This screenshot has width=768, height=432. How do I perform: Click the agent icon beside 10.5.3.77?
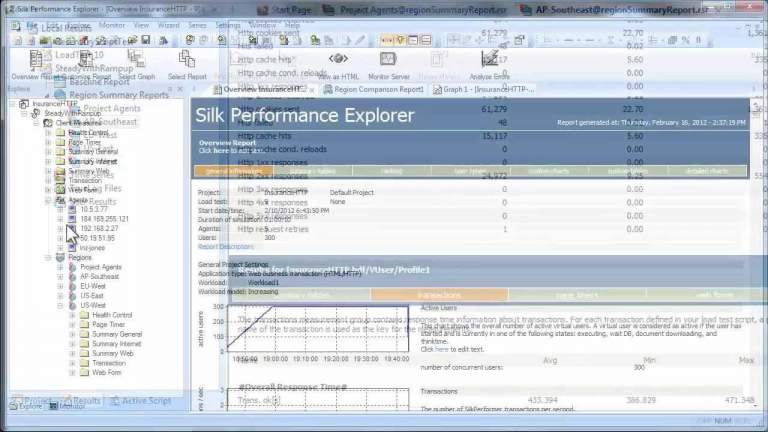pyautogui.click(x=72, y=209)
